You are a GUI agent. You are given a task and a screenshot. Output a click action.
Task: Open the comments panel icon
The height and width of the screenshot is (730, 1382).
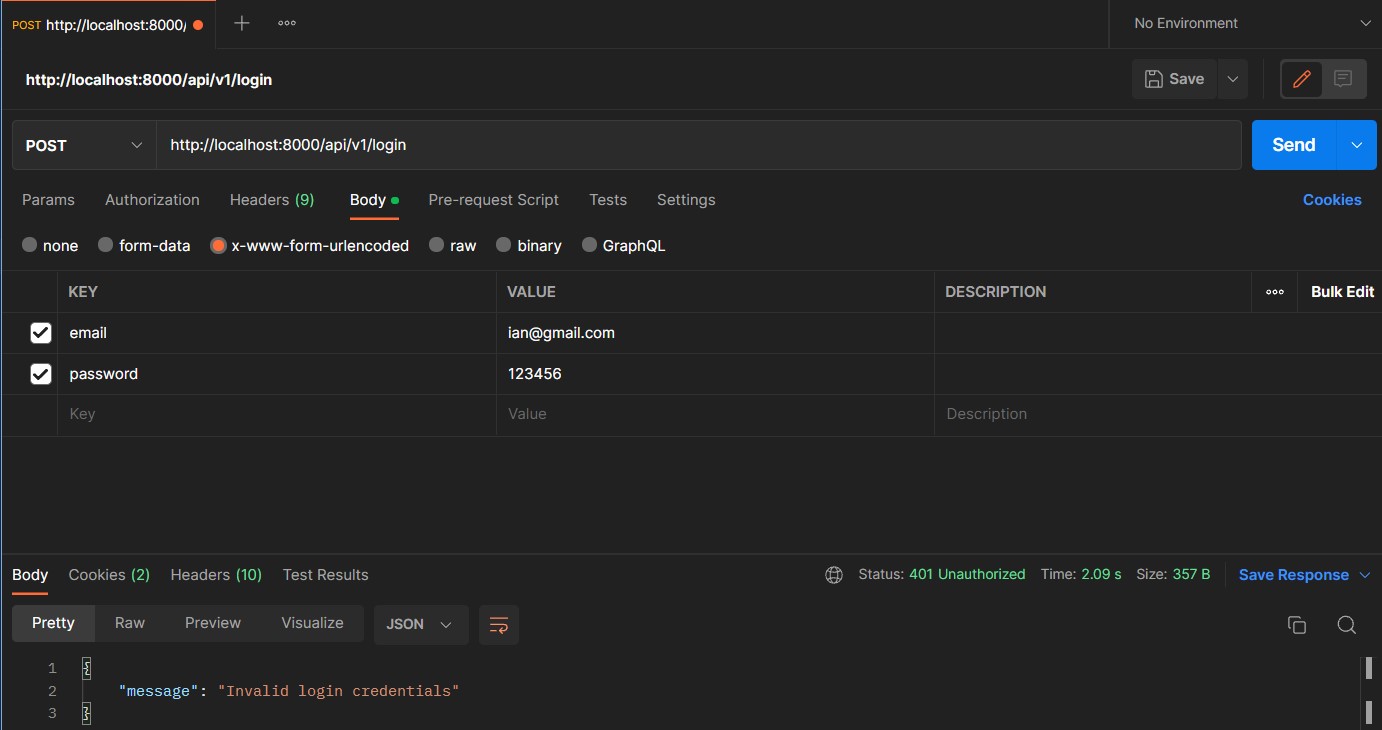pos(1344,79)
